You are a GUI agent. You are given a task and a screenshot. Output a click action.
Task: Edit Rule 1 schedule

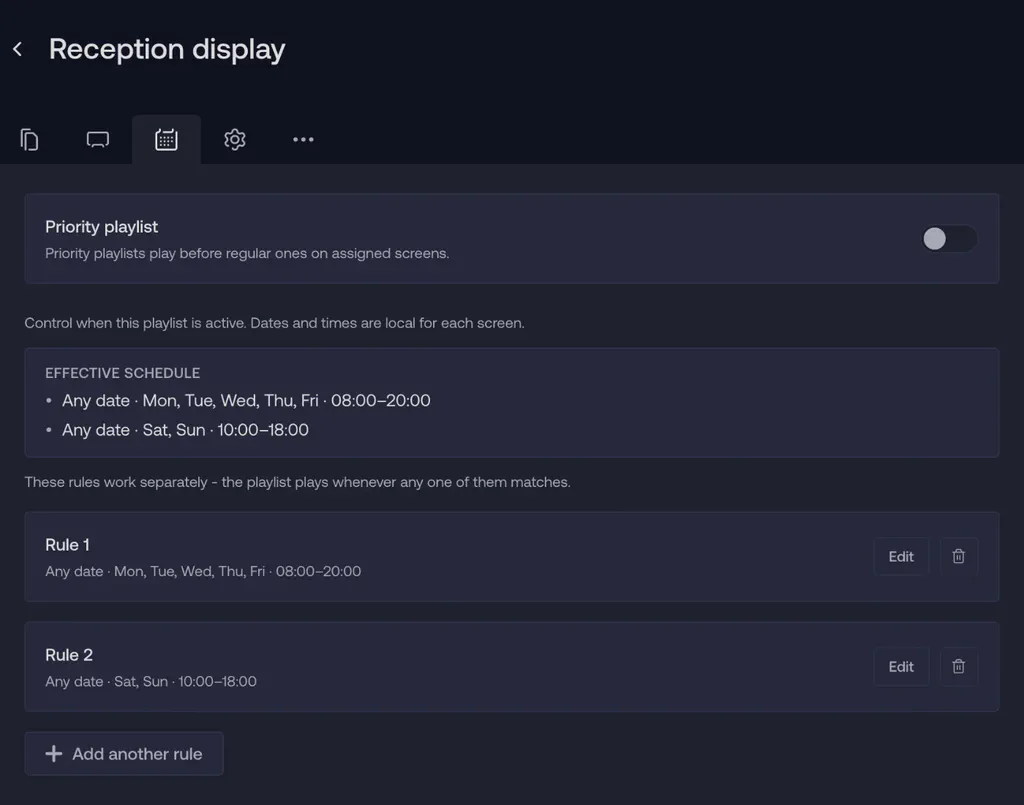pyautogui.click(x=901, y=556)
